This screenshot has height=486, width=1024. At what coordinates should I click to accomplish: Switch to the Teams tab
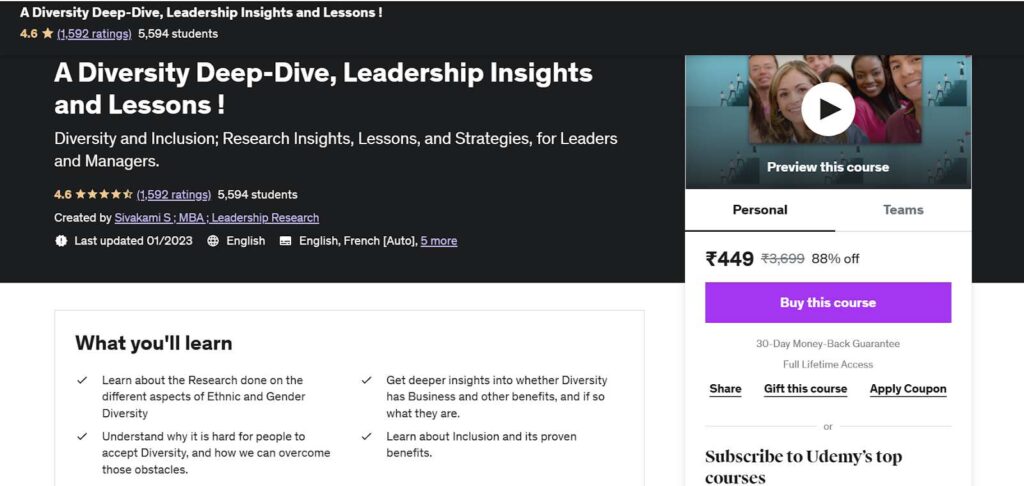pyautogui.click(x=903, y=210)
